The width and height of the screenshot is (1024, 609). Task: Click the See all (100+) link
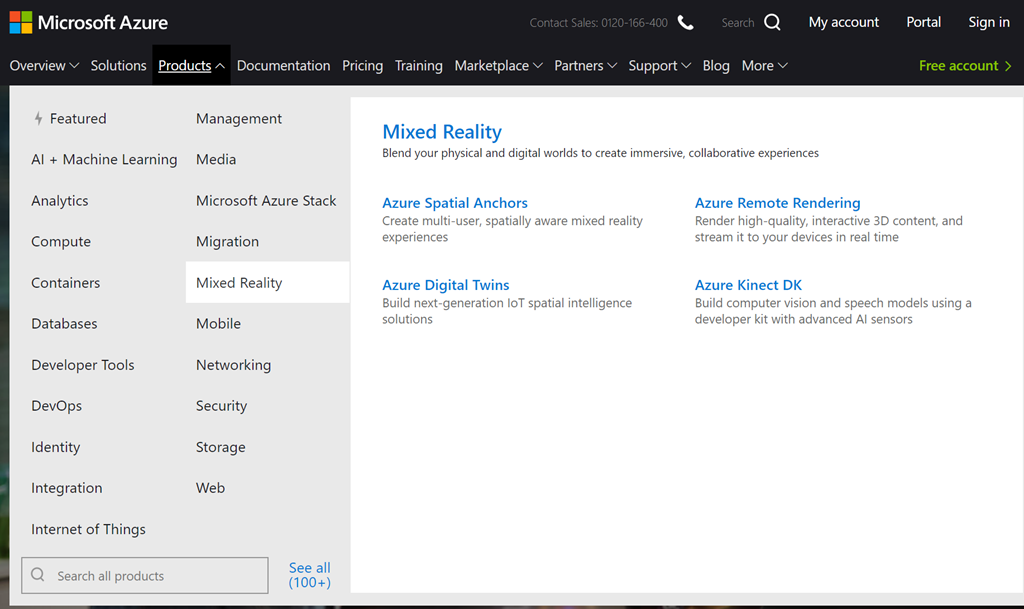309,575
